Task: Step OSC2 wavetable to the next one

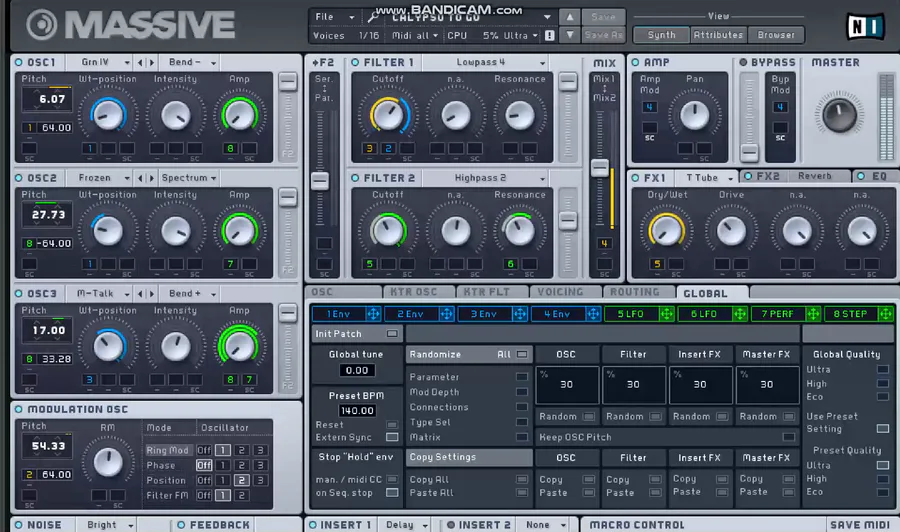Action: (152, 178)
